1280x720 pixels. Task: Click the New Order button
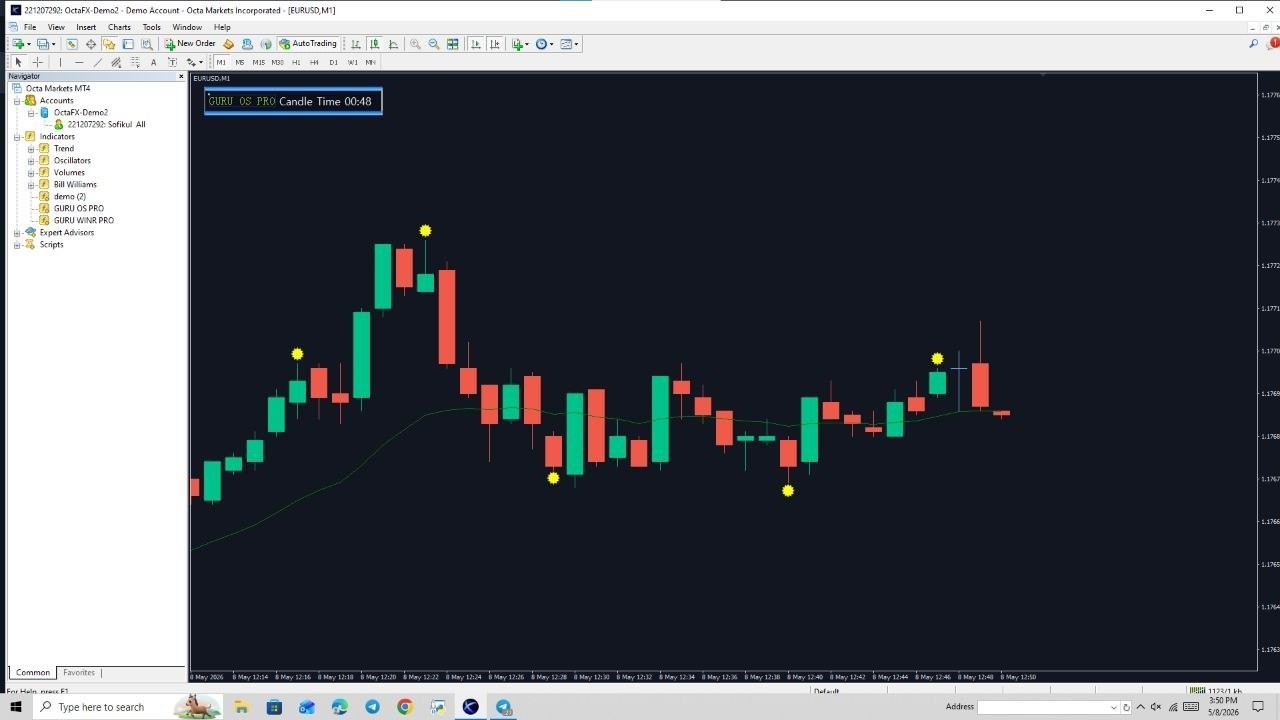tap(190, 44)
